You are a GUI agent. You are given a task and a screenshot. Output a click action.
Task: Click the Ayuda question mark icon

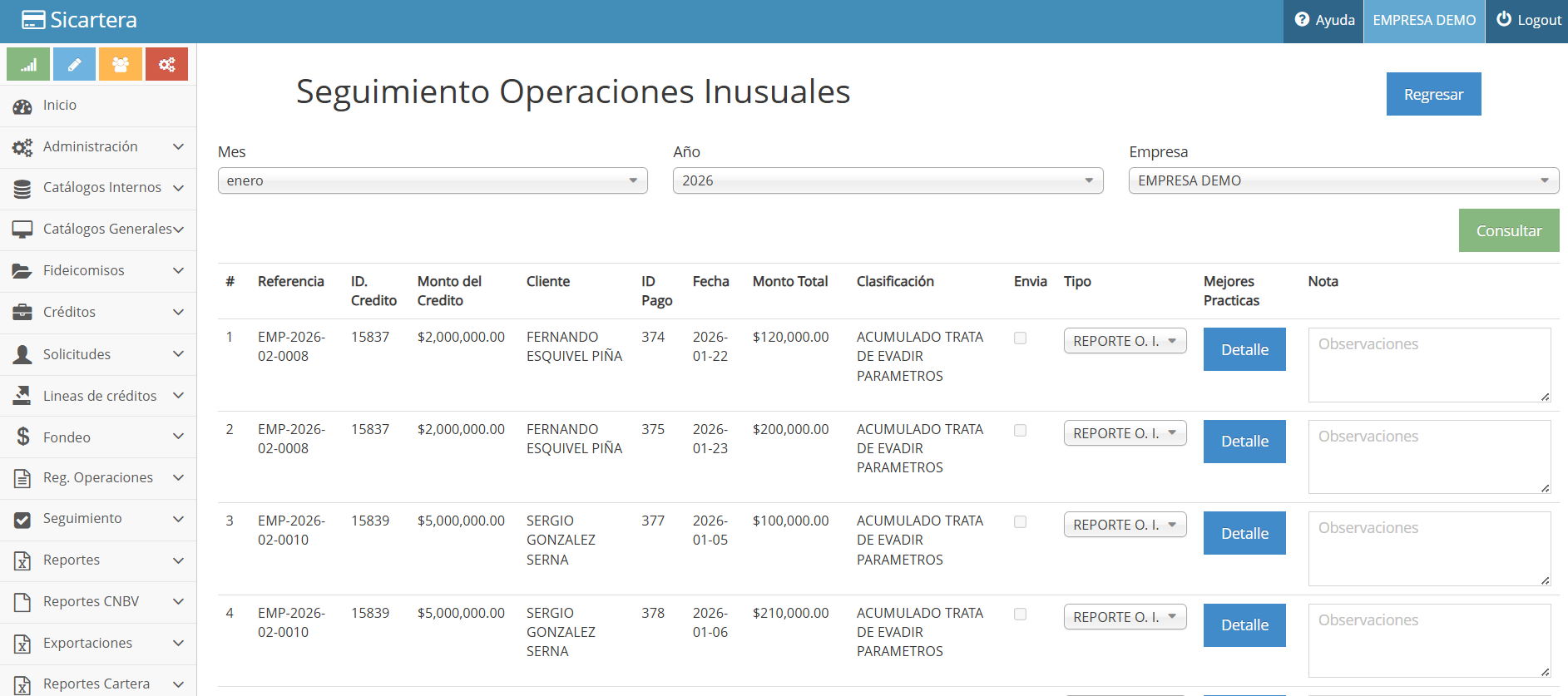pos(1302,19)
